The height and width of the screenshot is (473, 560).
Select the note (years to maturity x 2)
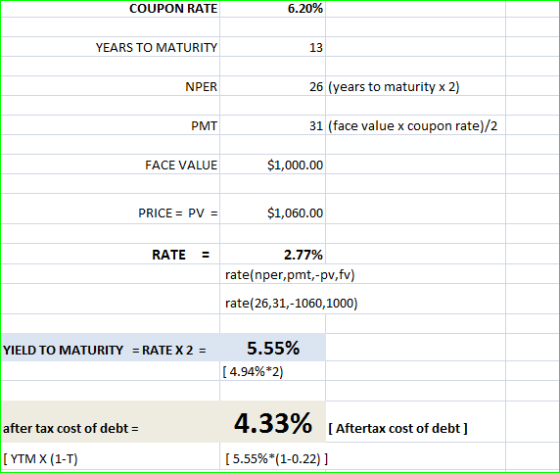[x=394, y=87]
